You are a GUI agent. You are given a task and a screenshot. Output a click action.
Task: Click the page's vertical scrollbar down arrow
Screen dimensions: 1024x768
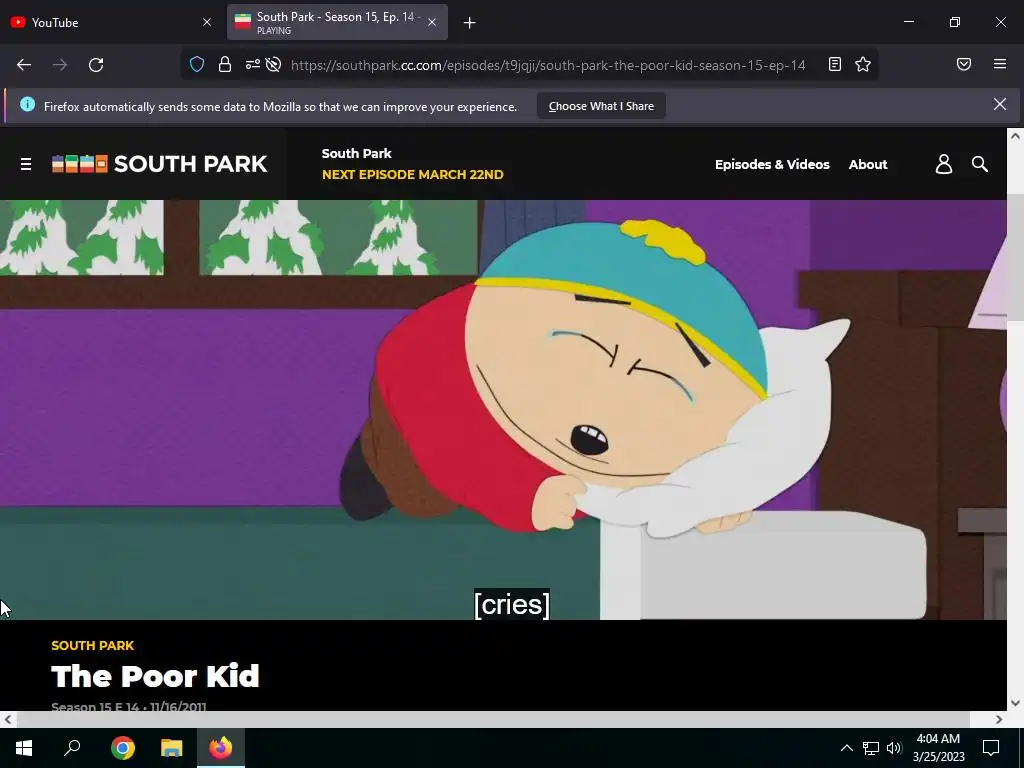pyautogui.click(x=1015, y=703)
